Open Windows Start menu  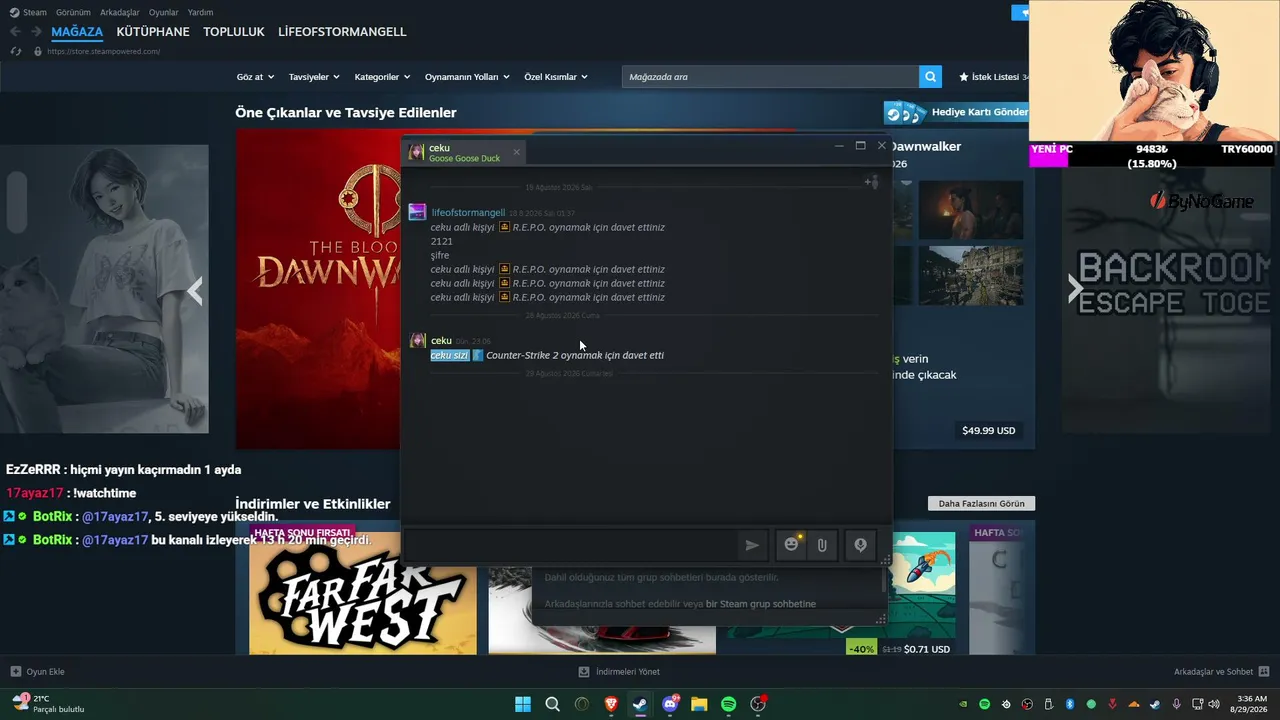pyautogui.click(x=523, y=704)
